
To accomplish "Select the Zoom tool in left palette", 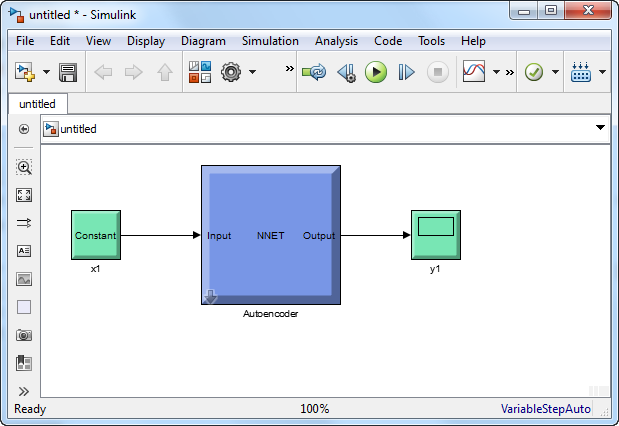I will coord(24,167).
